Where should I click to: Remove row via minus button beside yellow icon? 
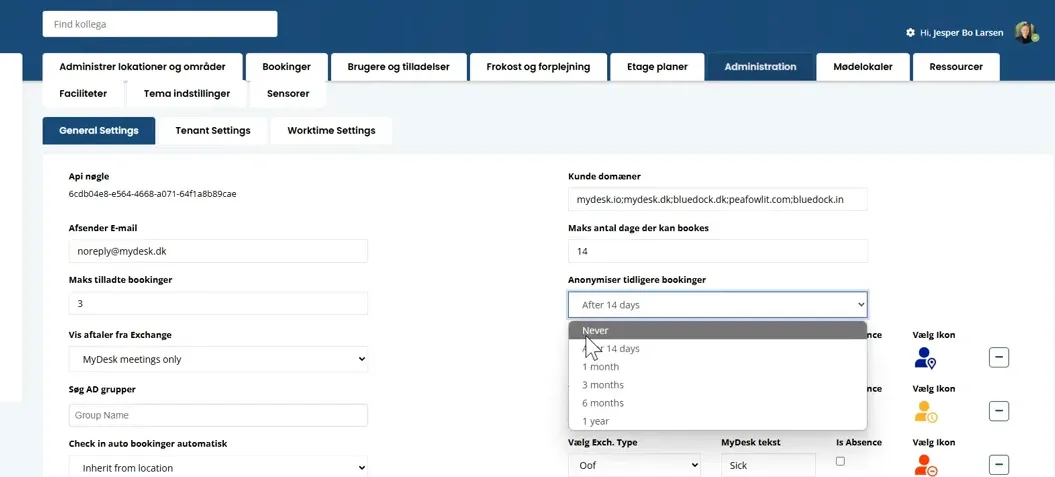(x=998, y=410)
